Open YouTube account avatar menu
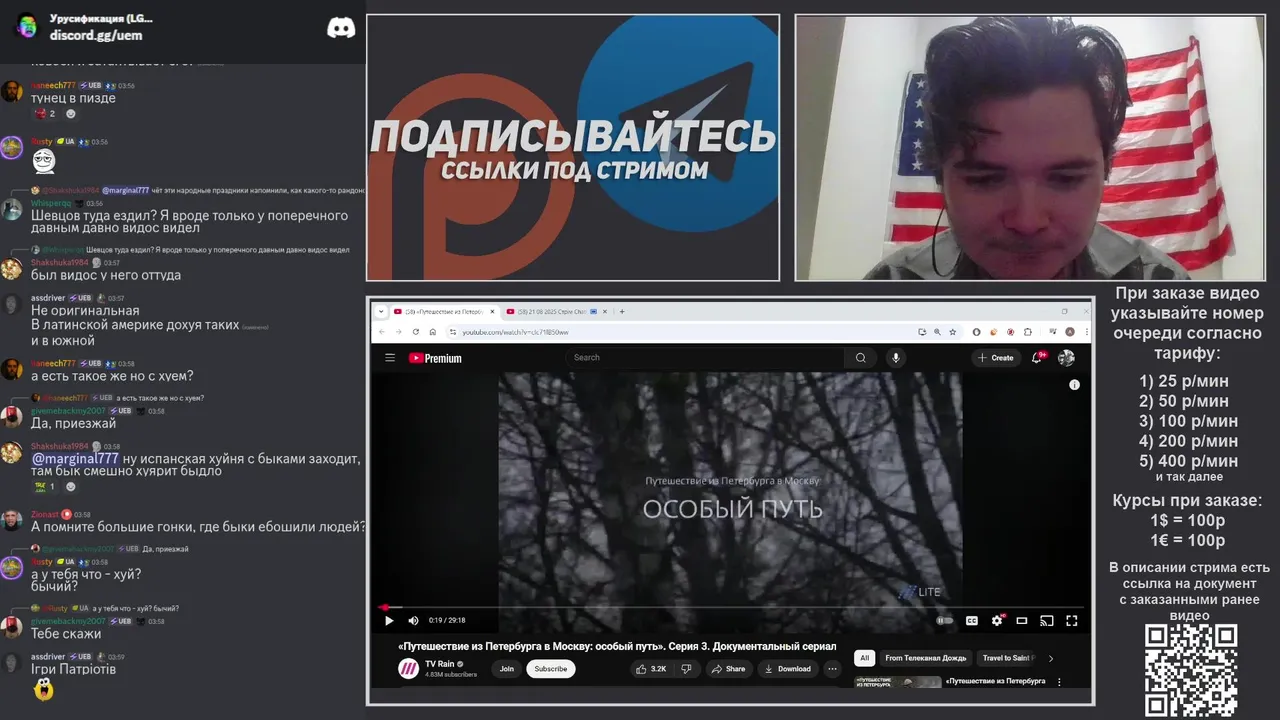The image size is (1280, 720). tap(1066, 357)
